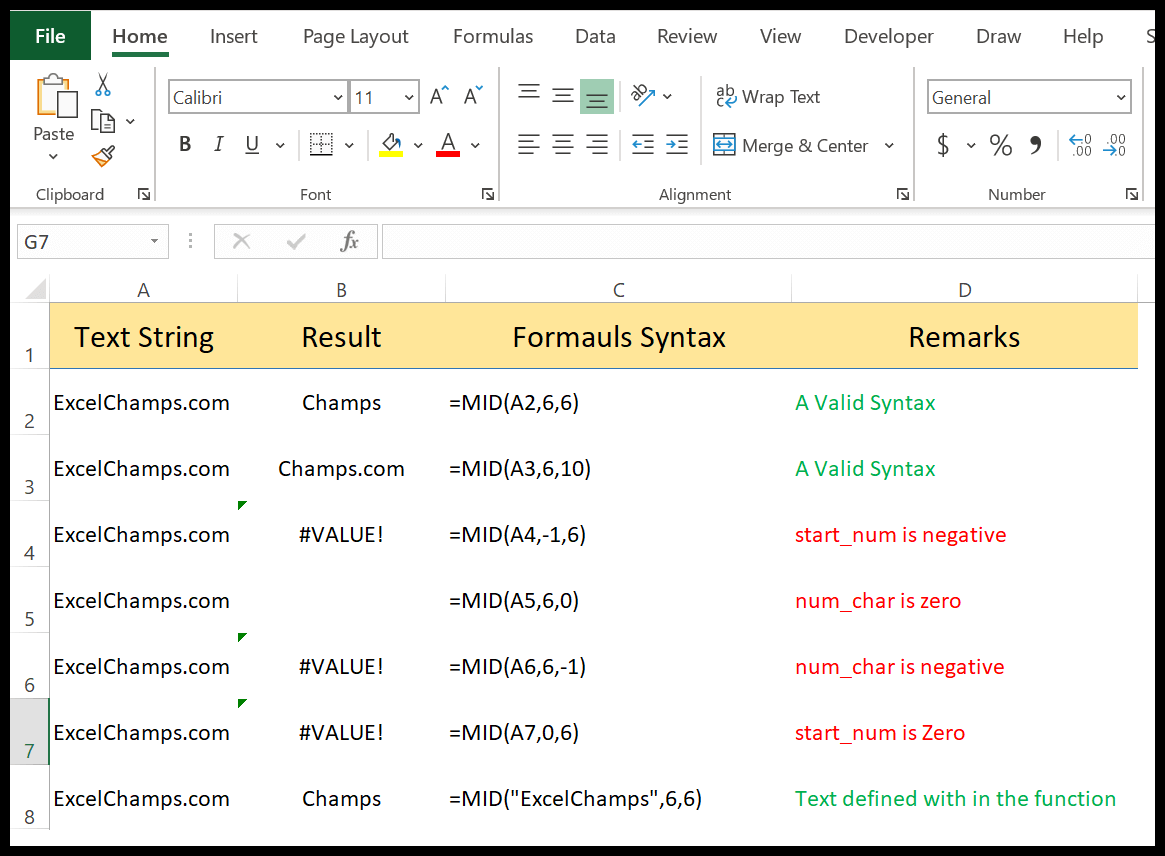Image resolution: width=1165 pixels, height=856 pixels.
Task: Open the Developer tab
Action: 888,36
